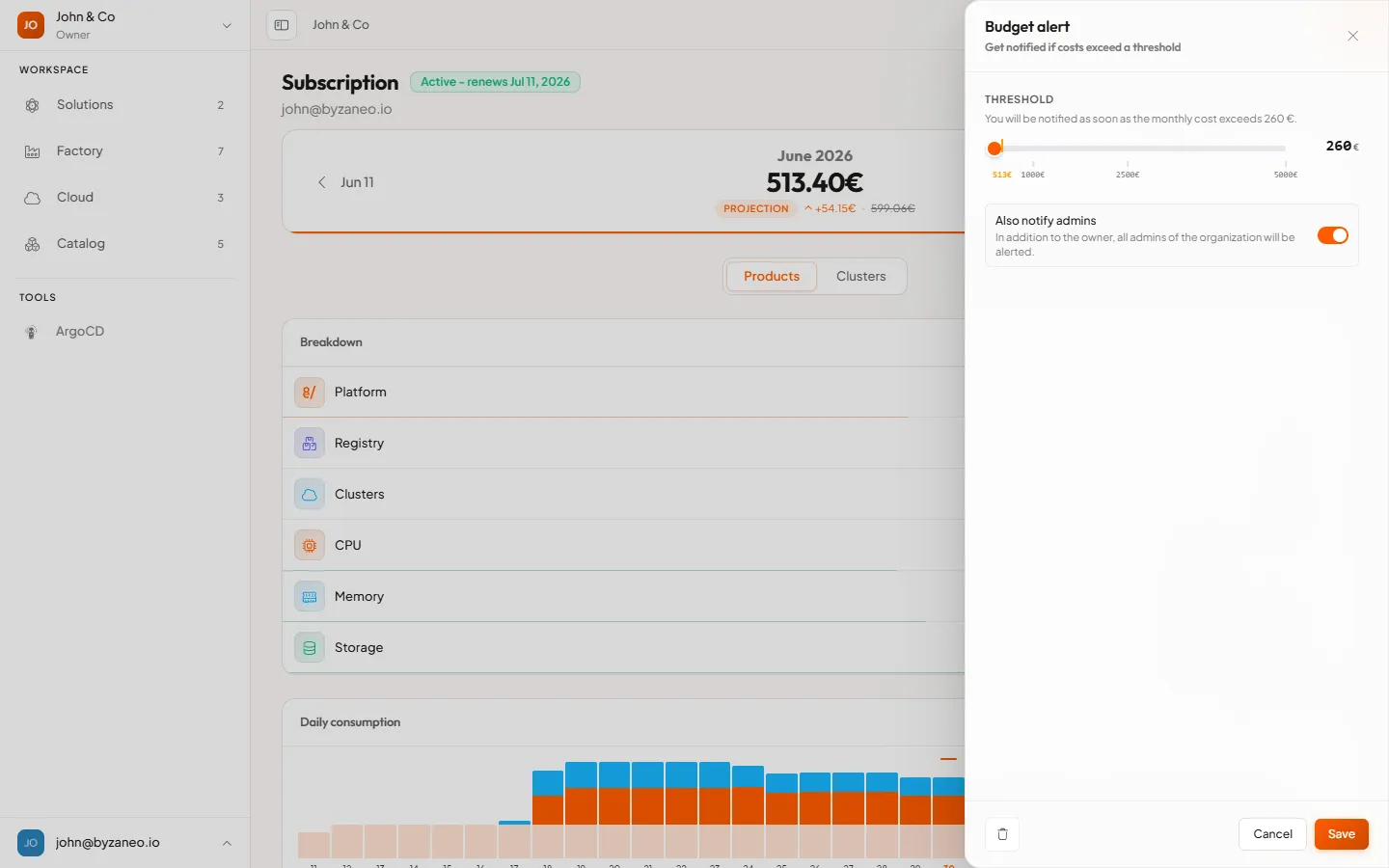Expand the John & Co organization dropdown
The image size is (1389, 868).
pyautogui.click(x=227, y=26)
